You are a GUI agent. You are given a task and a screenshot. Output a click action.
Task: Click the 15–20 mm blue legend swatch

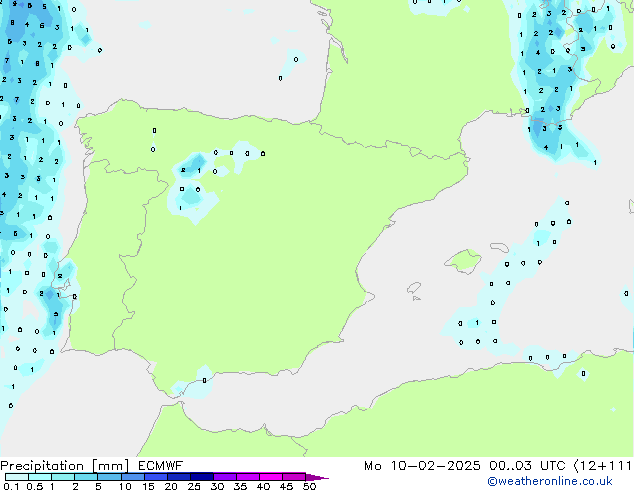click(x=155, y=477)
